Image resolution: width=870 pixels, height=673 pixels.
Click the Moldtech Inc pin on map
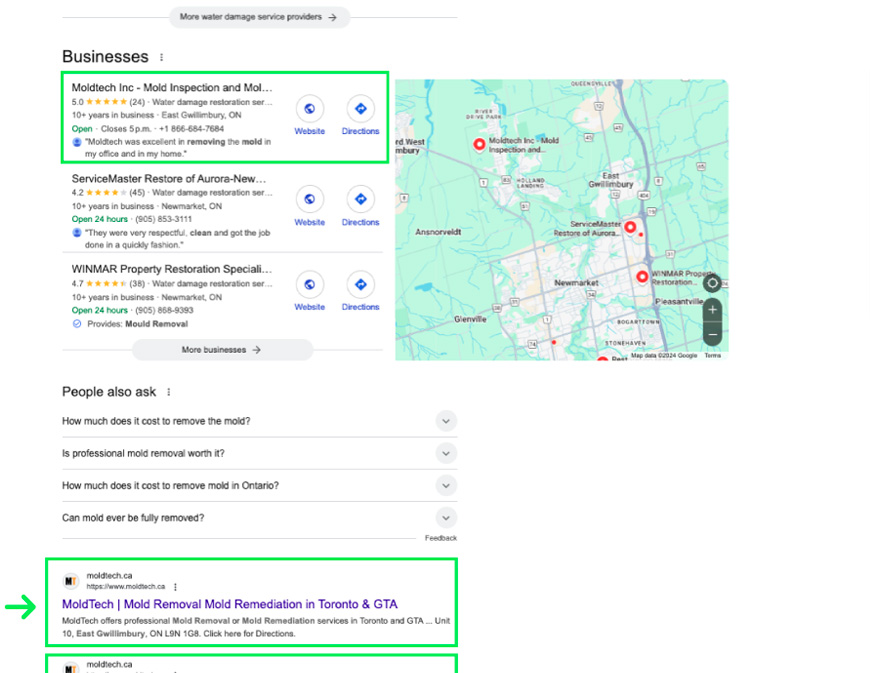[x=478, y=144]
